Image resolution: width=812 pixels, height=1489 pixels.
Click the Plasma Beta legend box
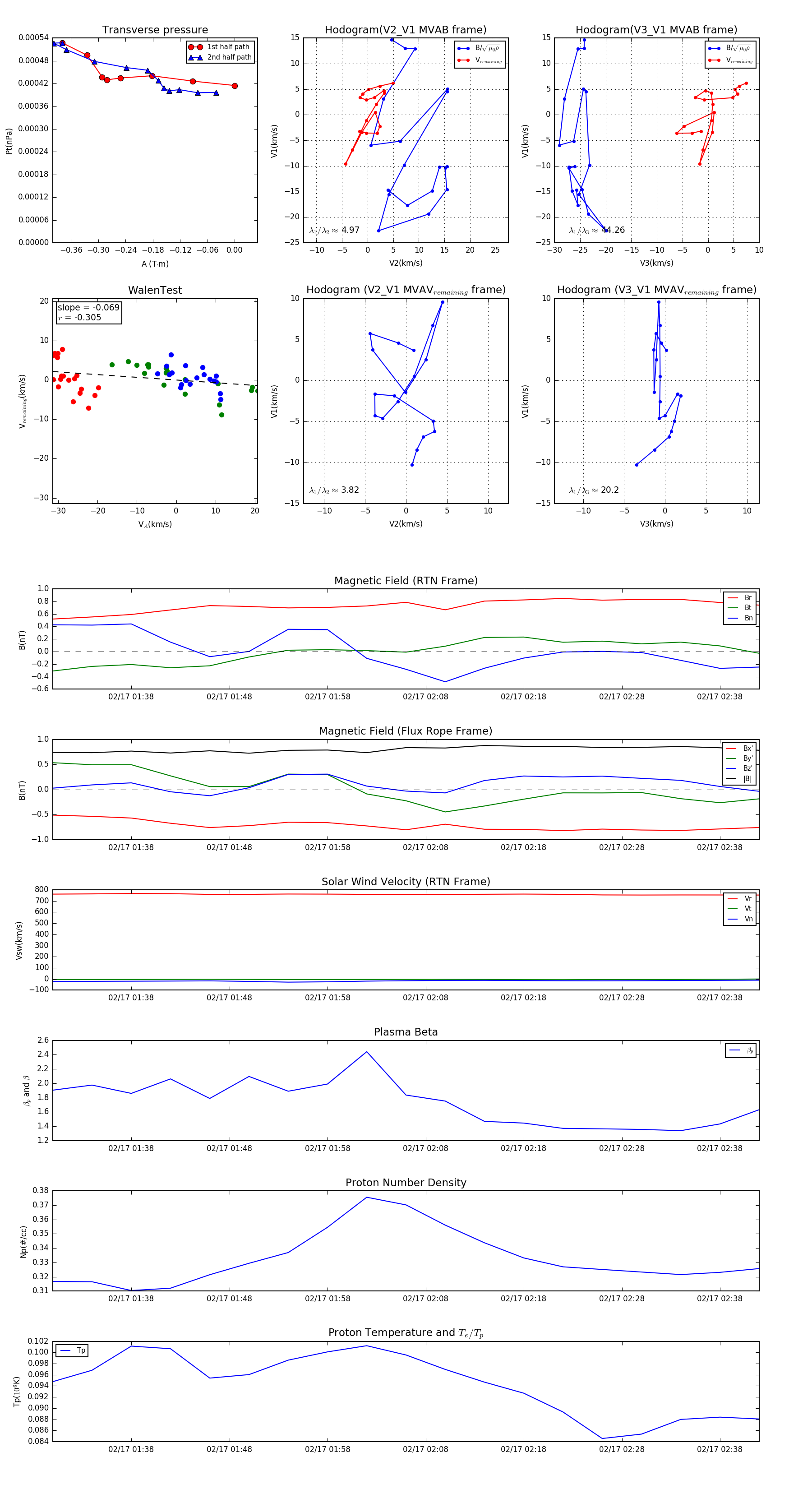point(741,1050)
